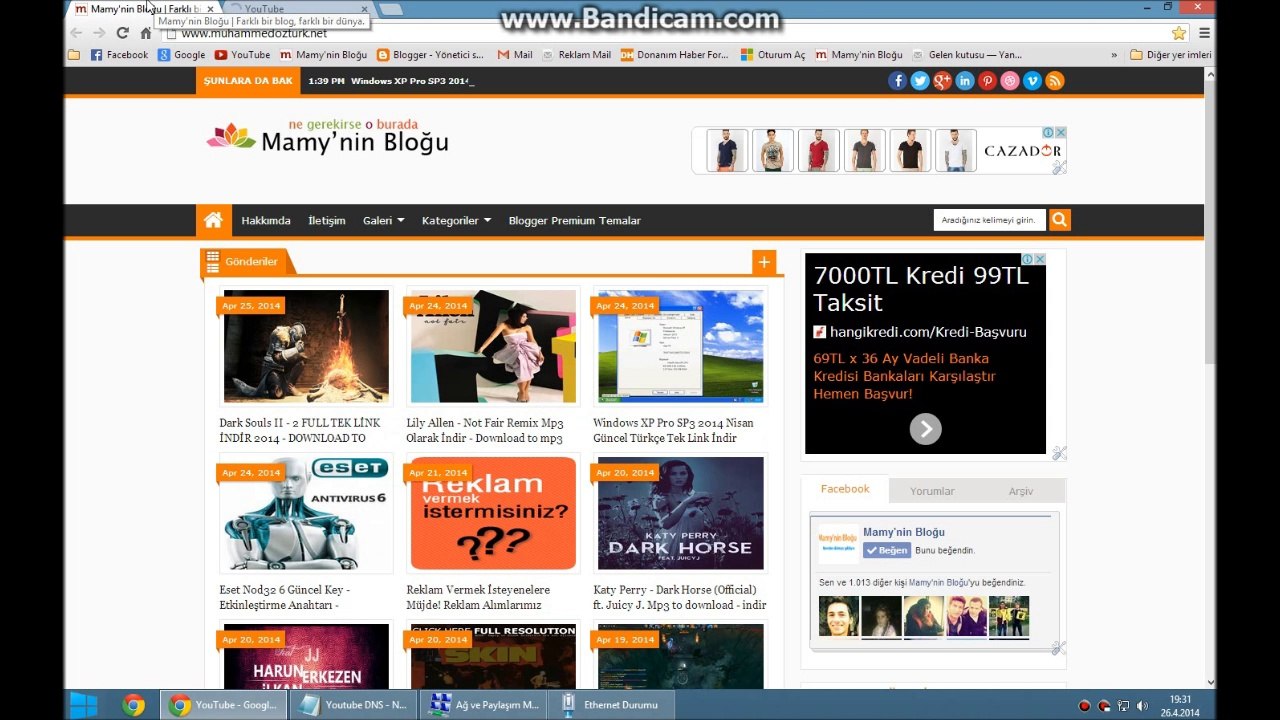Image resolution: width=1280 pixels, height=720 pixels.
Task: Click the Katy Perry Dark Horse thumbnail
Action: pos(680,514)
